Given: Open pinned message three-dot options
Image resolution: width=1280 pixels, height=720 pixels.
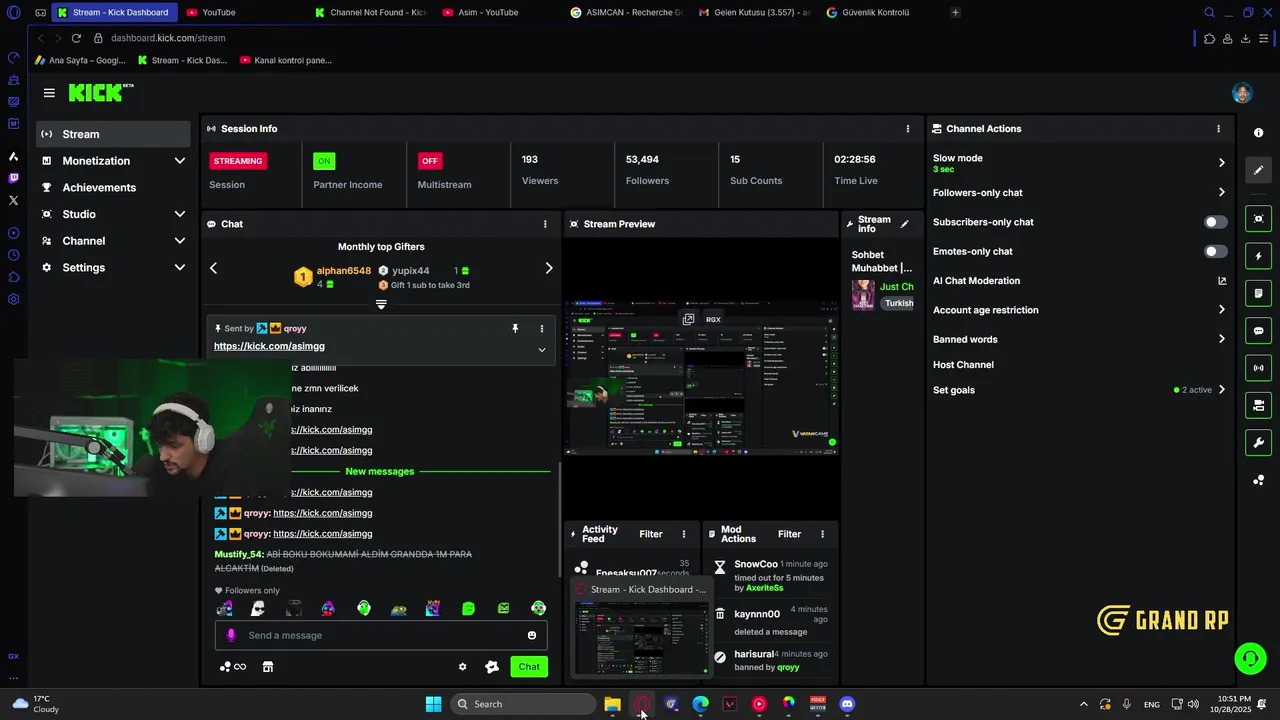Looking at the screenshot, I should [542, 328].
